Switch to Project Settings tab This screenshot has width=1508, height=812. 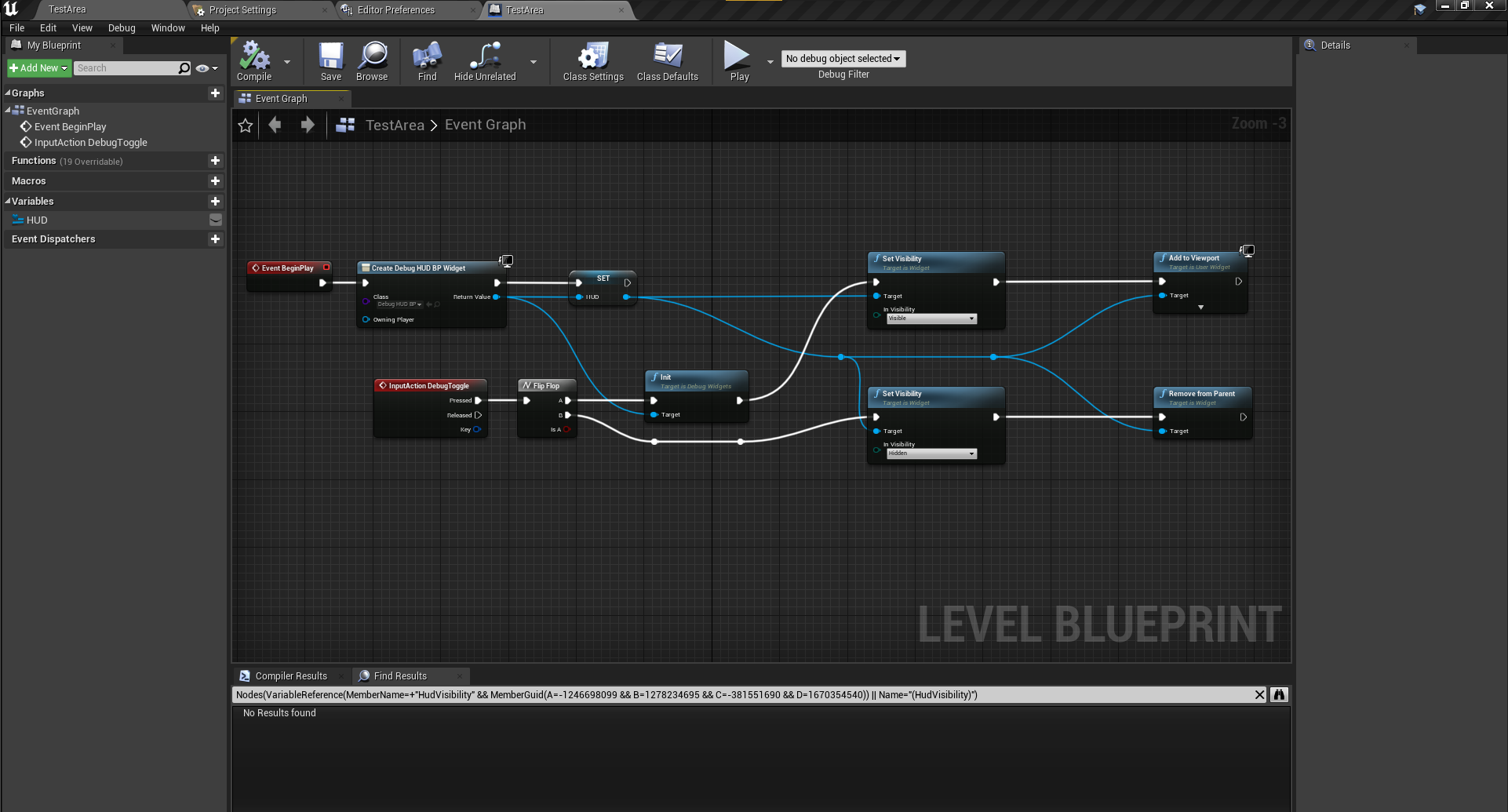click(x=242, y=10)
